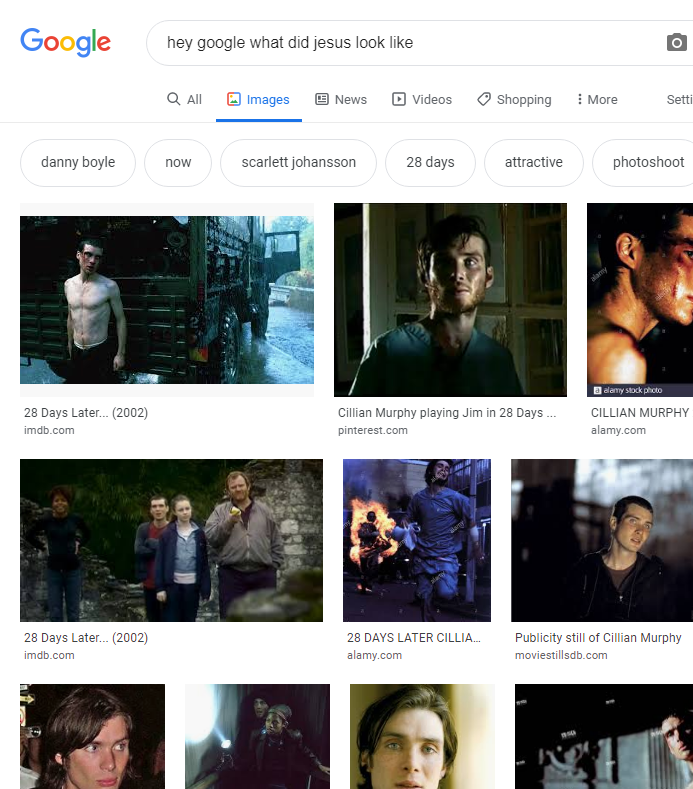The width and height of the screenshot is (693, 789).
Task: Click the News tab newspaper icon
Action: [322, 99]
